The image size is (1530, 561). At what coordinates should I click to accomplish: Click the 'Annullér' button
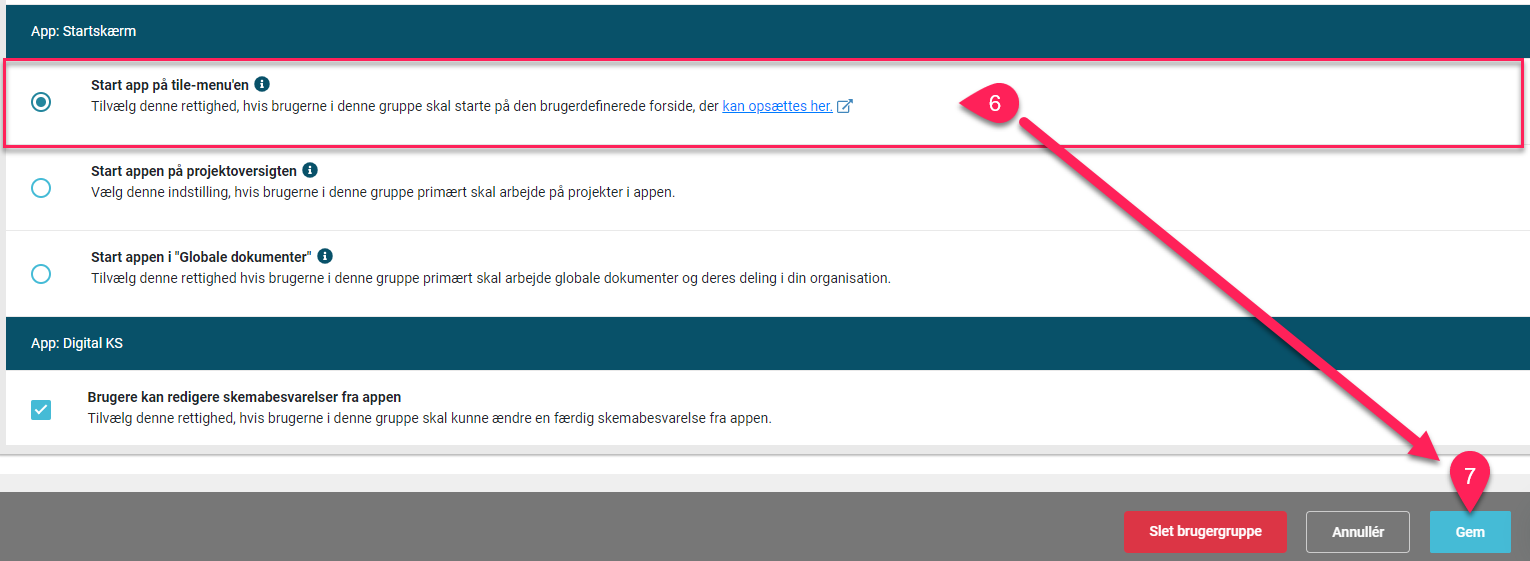[1358, 532]
